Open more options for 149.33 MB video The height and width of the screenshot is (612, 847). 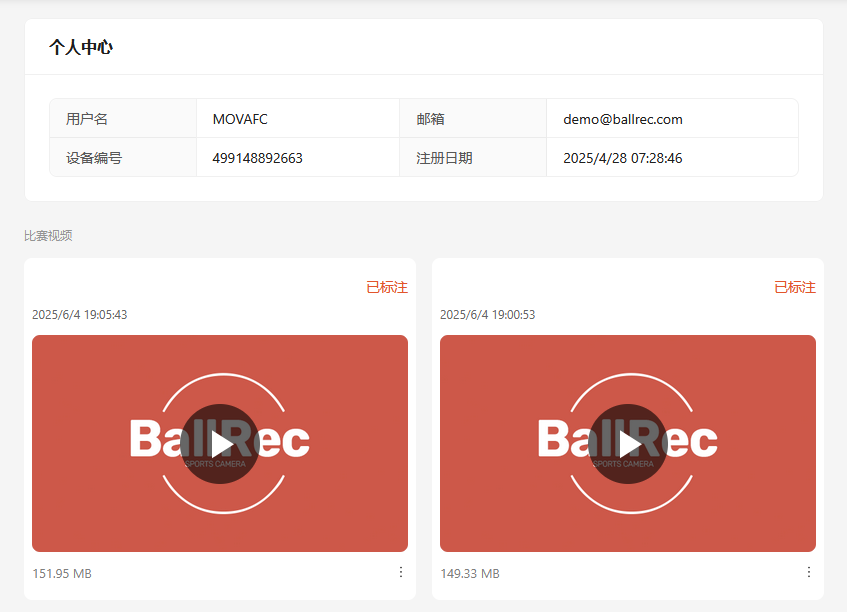[x=809, y=572]
